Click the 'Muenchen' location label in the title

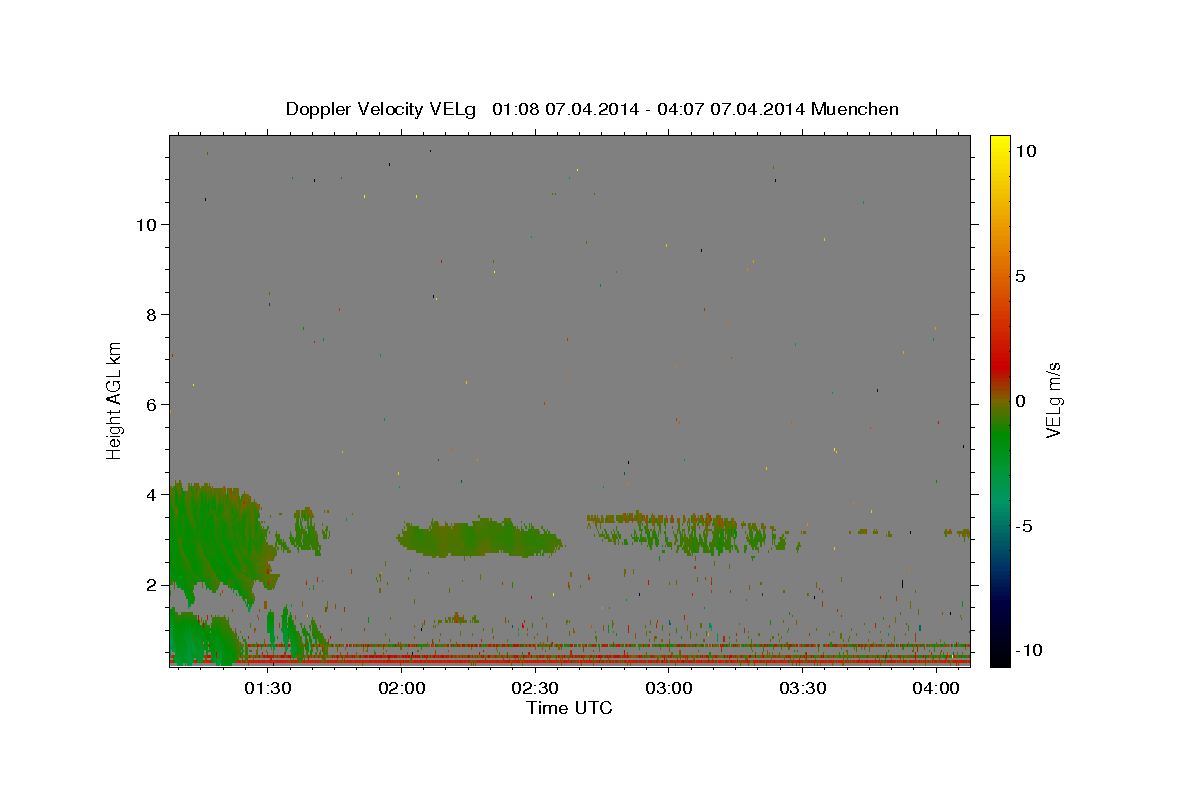point(855,109)
